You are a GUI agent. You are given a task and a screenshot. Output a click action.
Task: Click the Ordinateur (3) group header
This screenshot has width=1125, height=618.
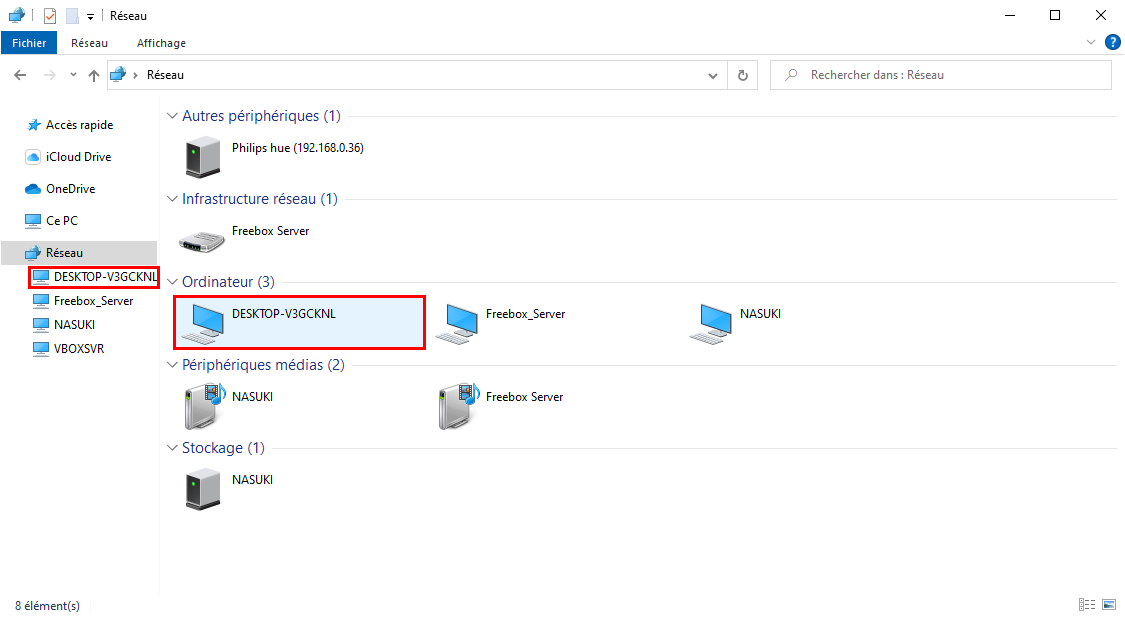(x=228, y=282)
